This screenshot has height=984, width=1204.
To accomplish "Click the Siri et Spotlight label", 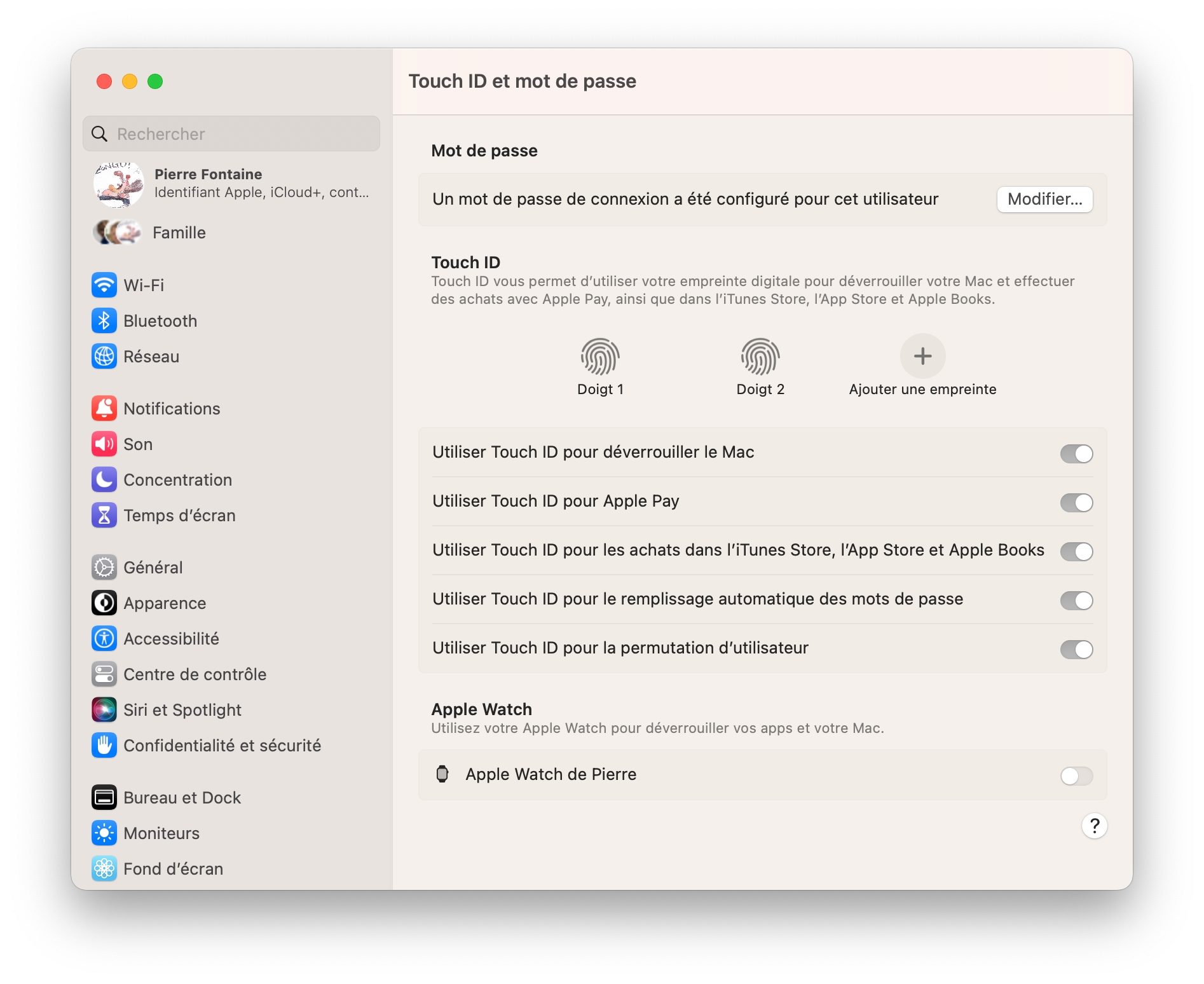I will pyautogui.click(x=182, y=710).
